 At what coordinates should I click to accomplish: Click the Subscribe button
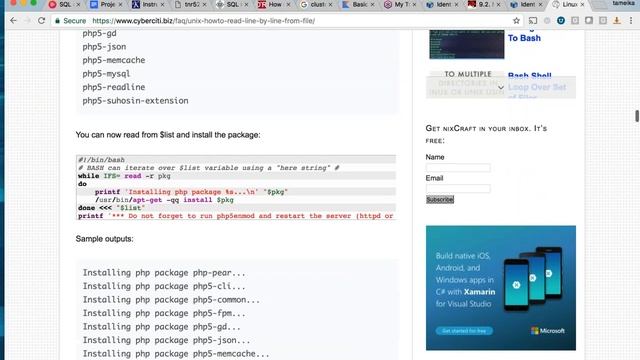[440, 200]
